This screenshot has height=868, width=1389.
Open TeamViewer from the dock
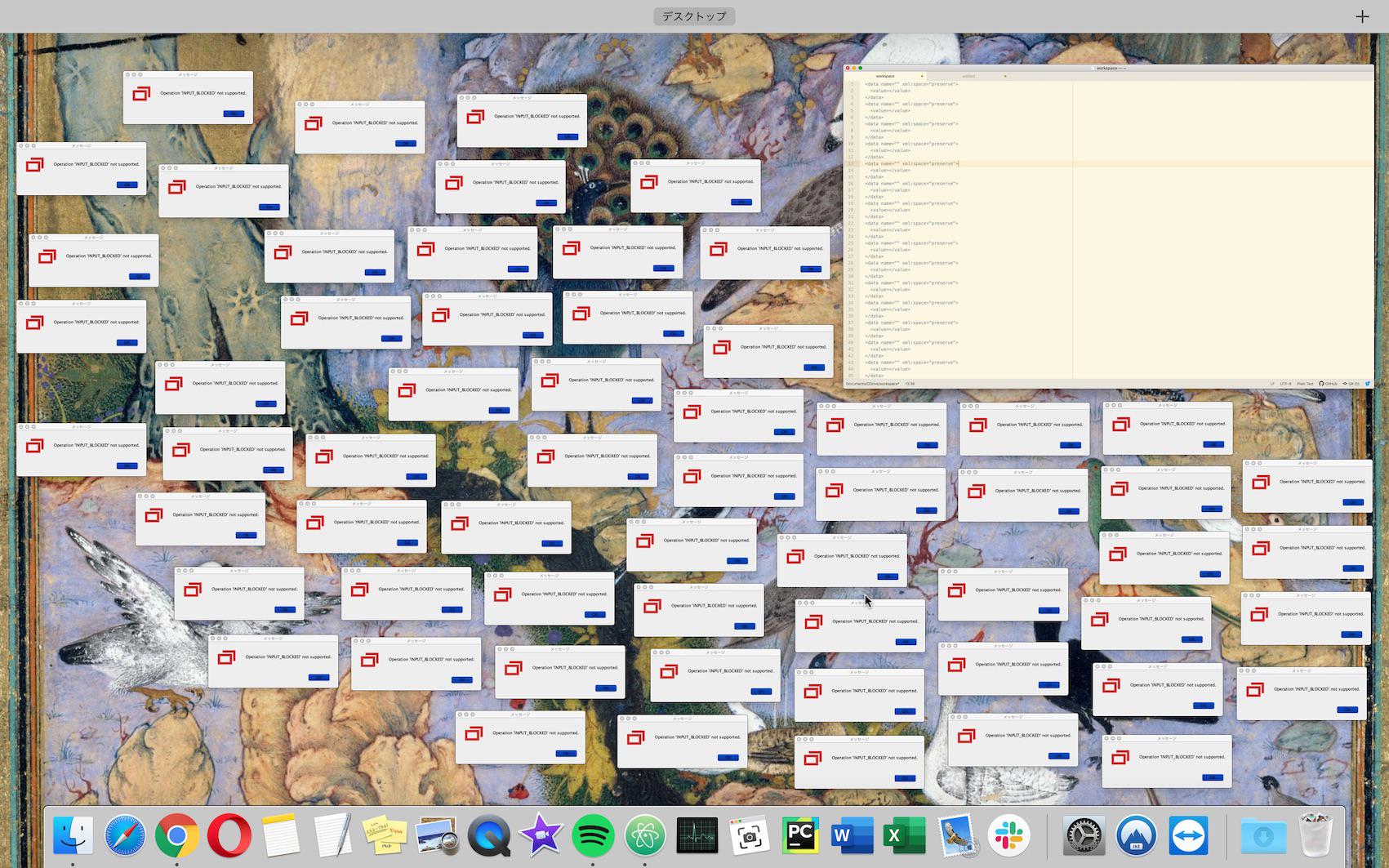click(x=1189, y=835)
